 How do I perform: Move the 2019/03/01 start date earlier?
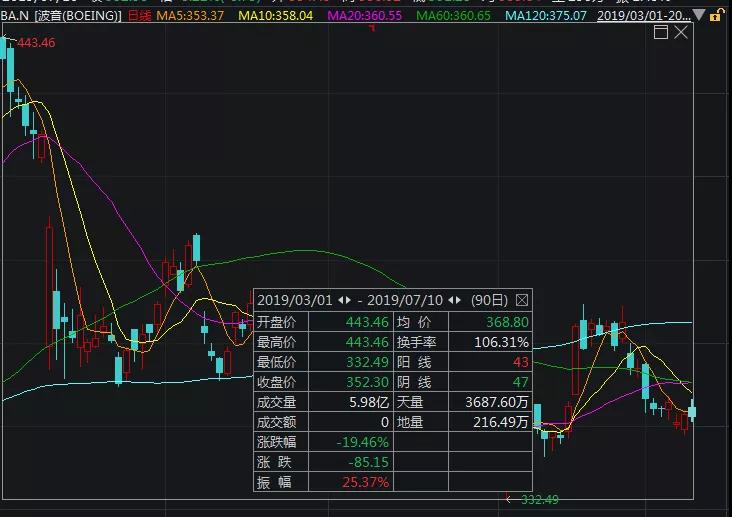tap(341, 300)
